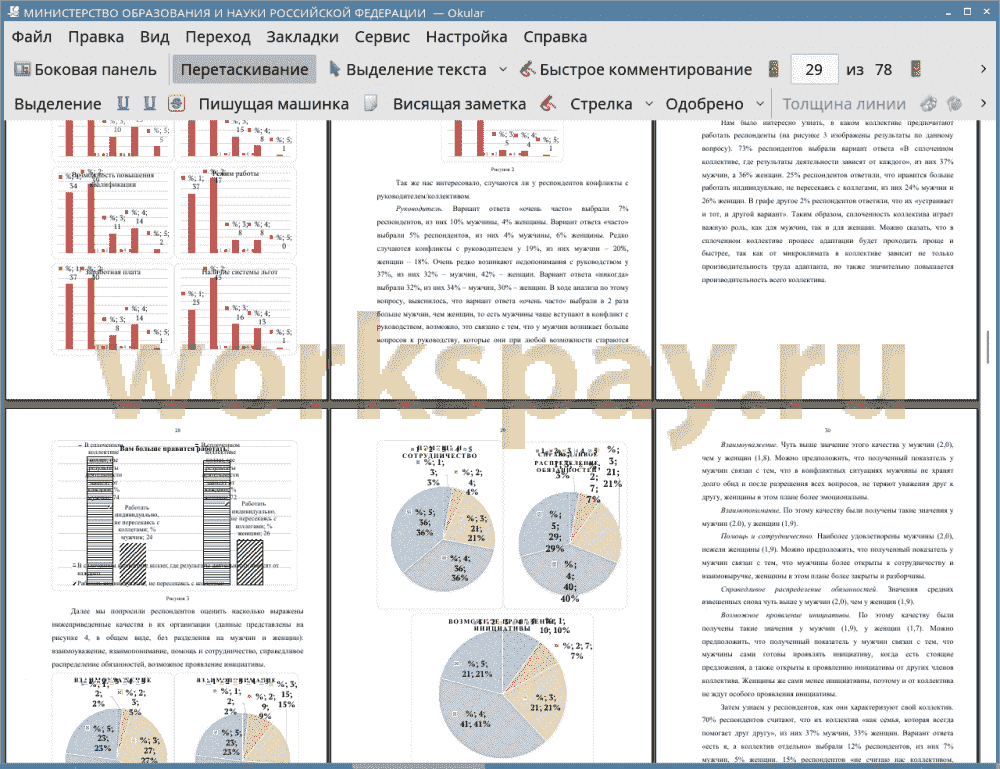This screenshot has height=769, width=1000.
Task: Choose the Пишущая машинка typewriter tool
Action: coord(274,104)
